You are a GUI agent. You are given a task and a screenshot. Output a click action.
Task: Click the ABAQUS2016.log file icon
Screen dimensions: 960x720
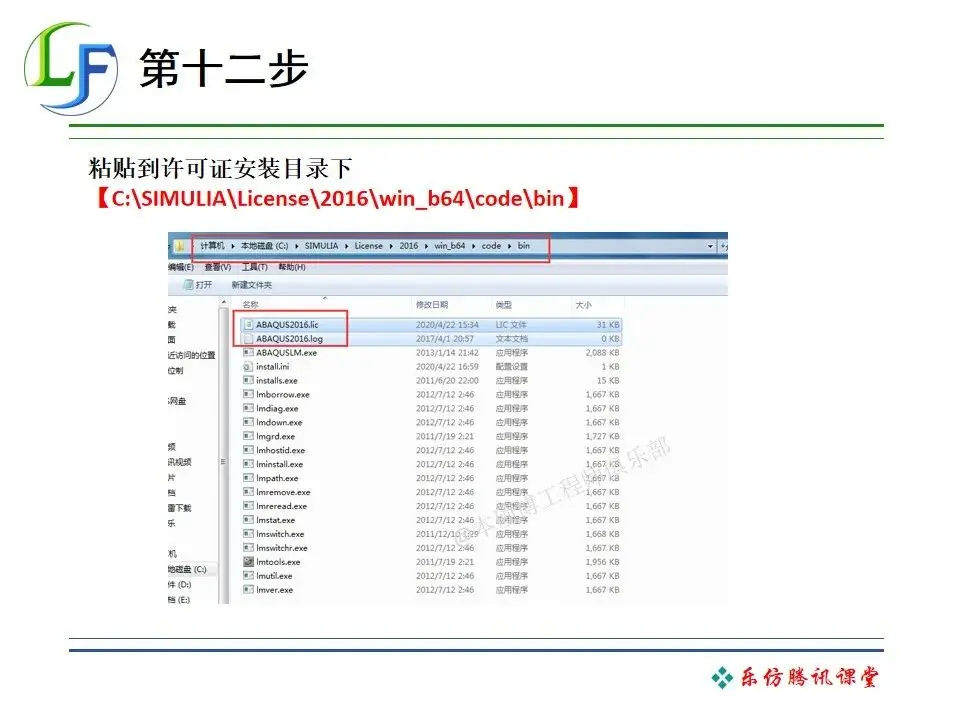[248, 339]
